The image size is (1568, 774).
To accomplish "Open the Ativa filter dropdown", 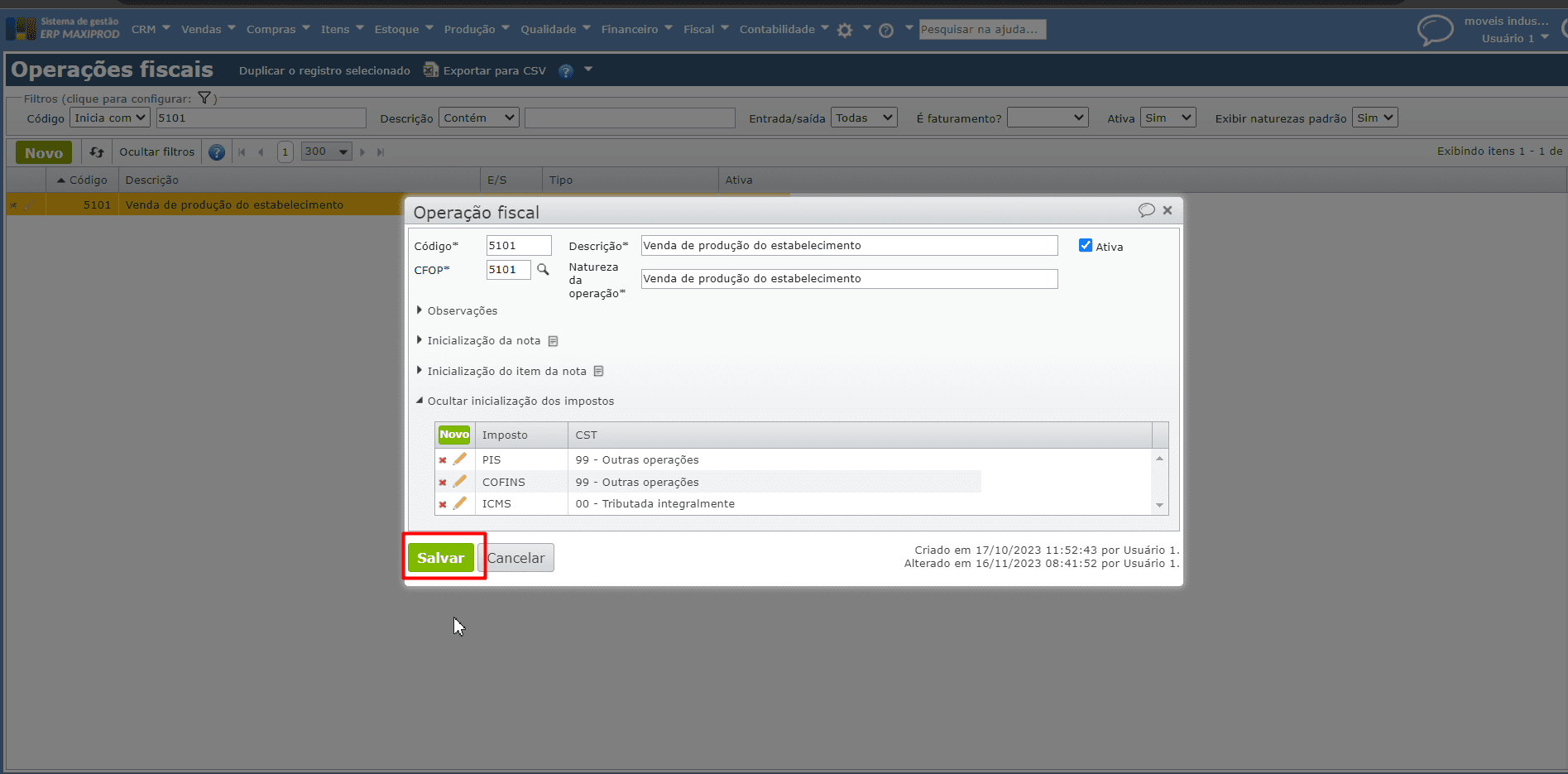I will pos(1168,118).
